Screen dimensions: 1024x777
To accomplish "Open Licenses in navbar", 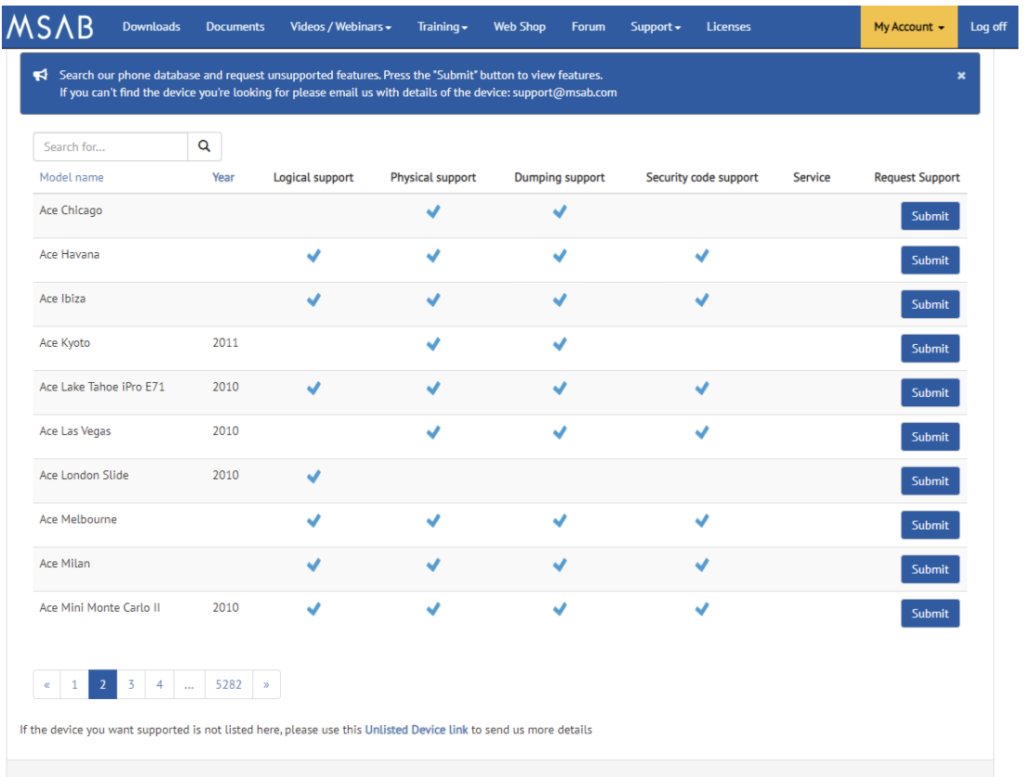I will 728,27.
